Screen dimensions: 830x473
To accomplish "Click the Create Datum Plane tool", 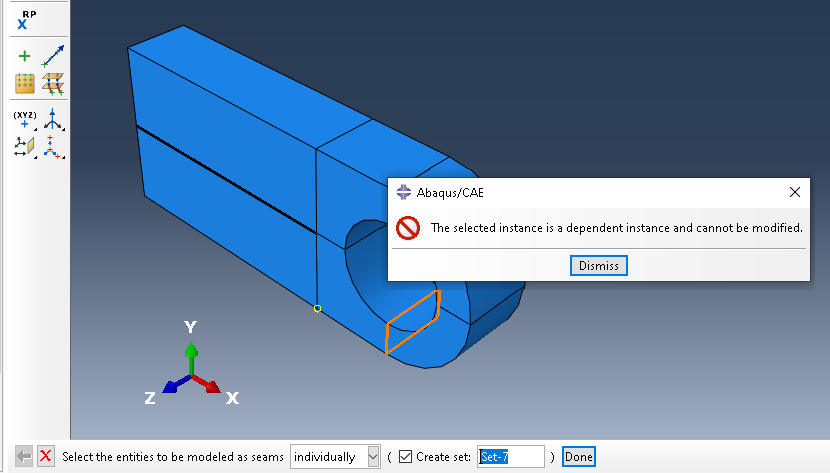I will pyautogui.click(x=24, y=84).
